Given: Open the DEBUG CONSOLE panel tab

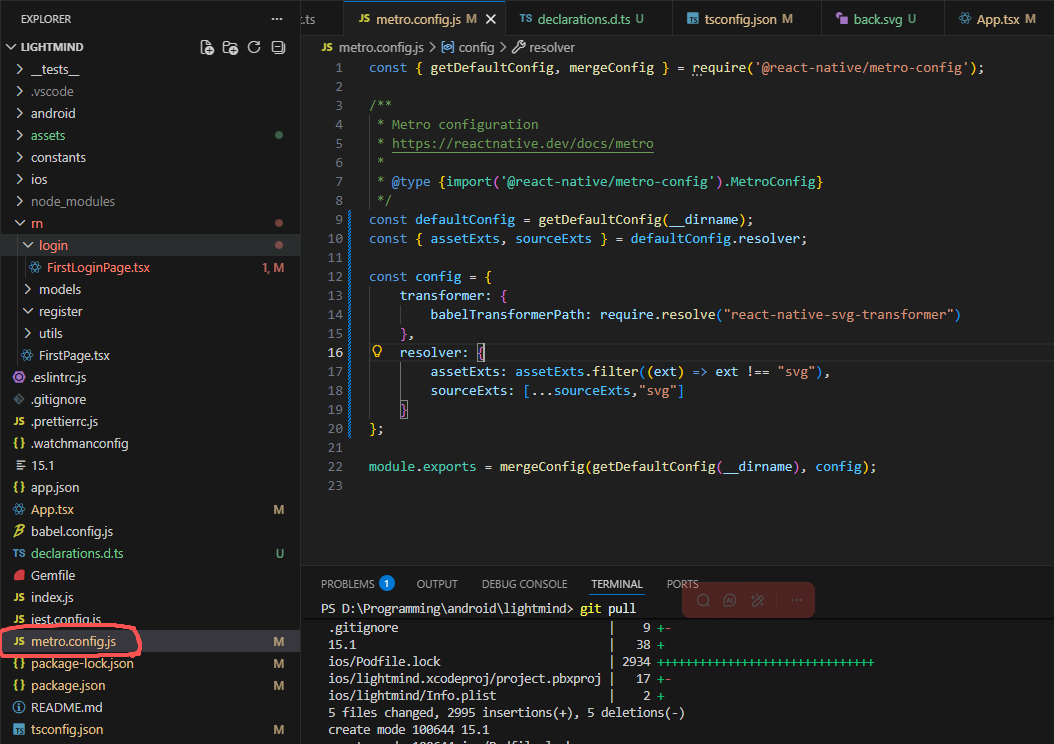Looking at the screenshot, I should 524,584.
